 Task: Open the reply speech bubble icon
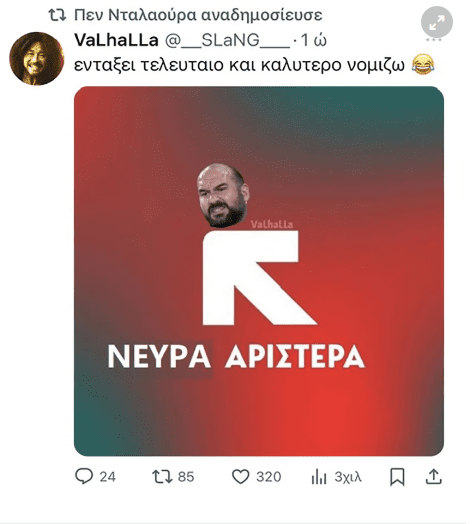[x=84, y=476]
